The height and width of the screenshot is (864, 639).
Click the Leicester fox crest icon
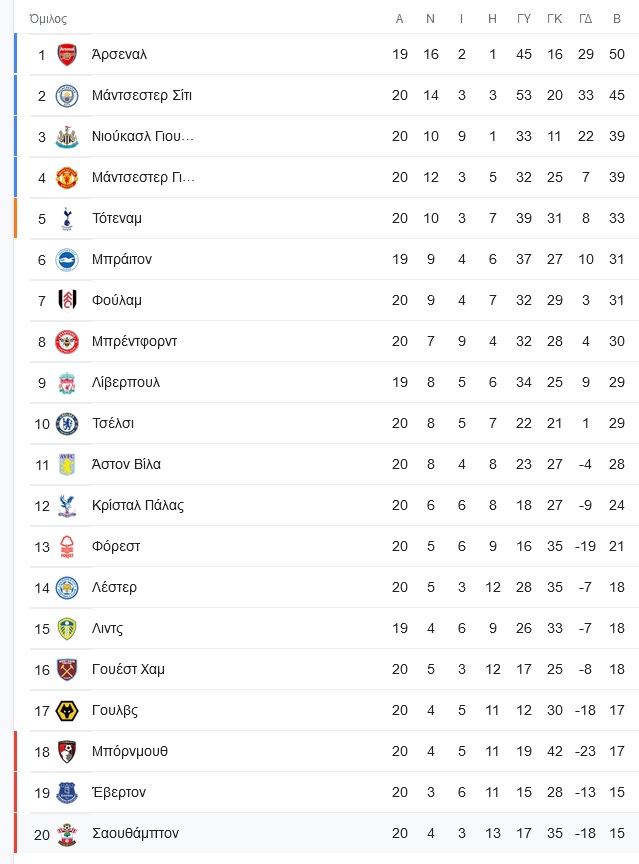[67, 587]
